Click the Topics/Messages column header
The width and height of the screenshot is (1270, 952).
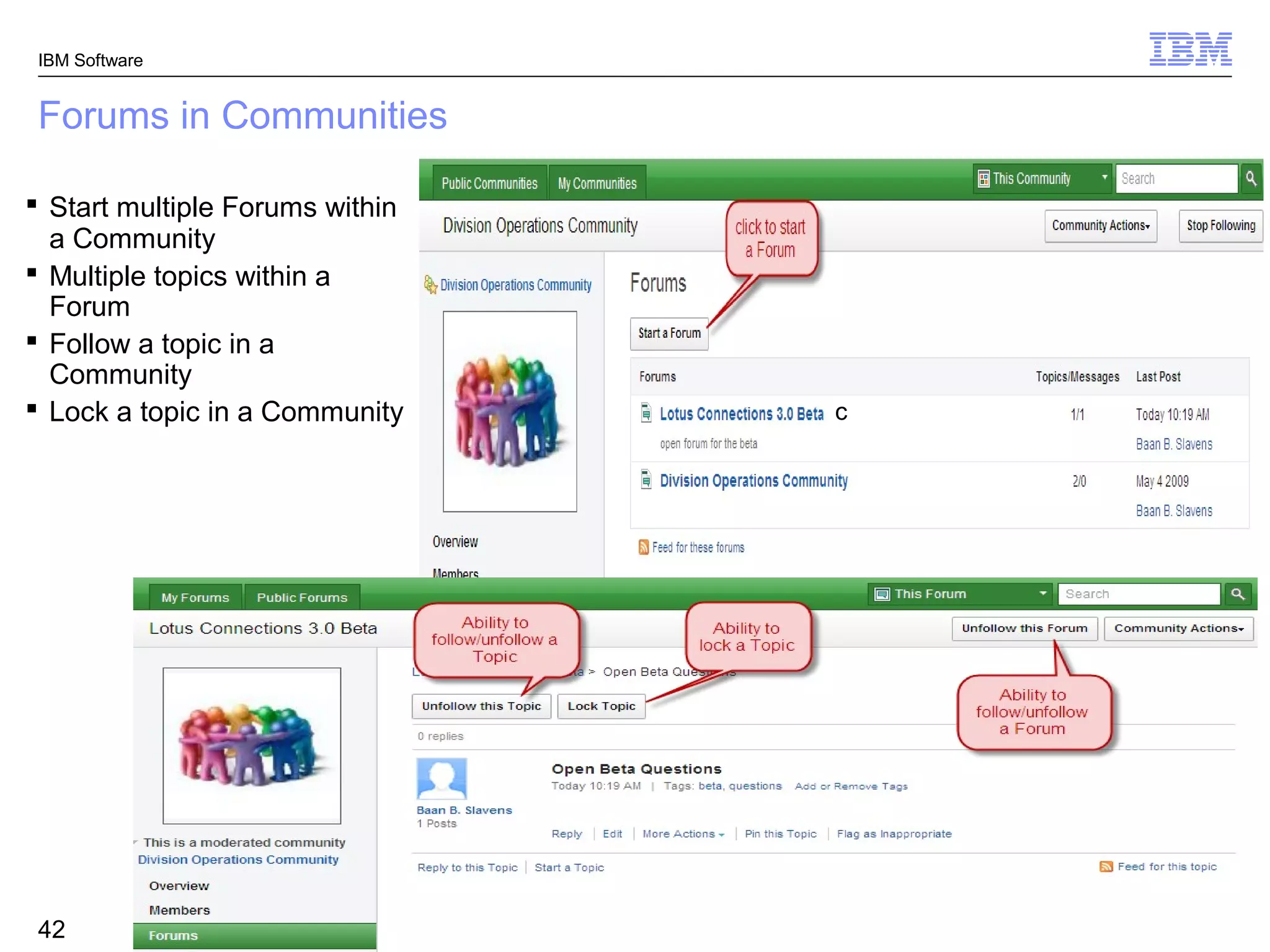1077,377
